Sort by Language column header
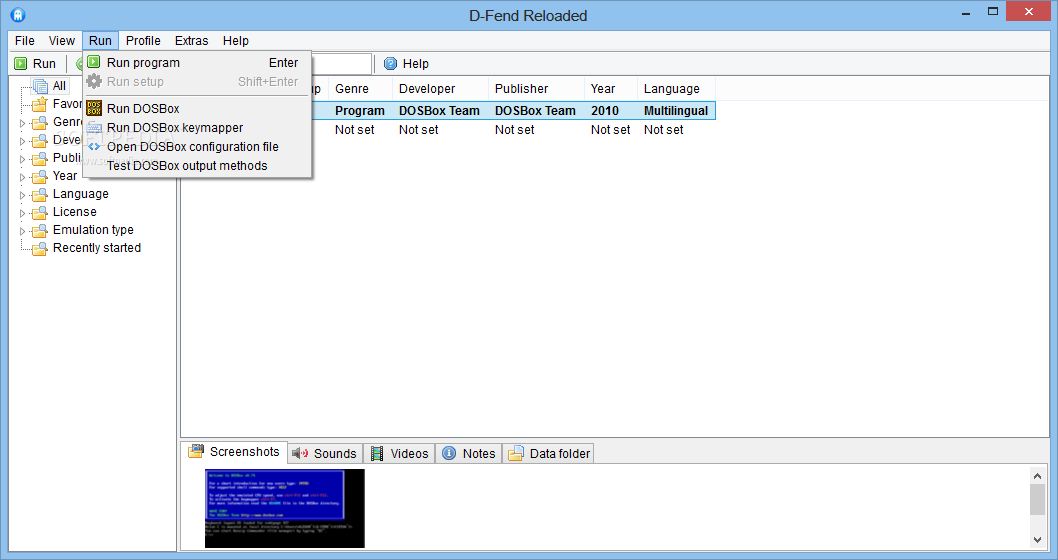1058x560 pixels. pos(676,88)
